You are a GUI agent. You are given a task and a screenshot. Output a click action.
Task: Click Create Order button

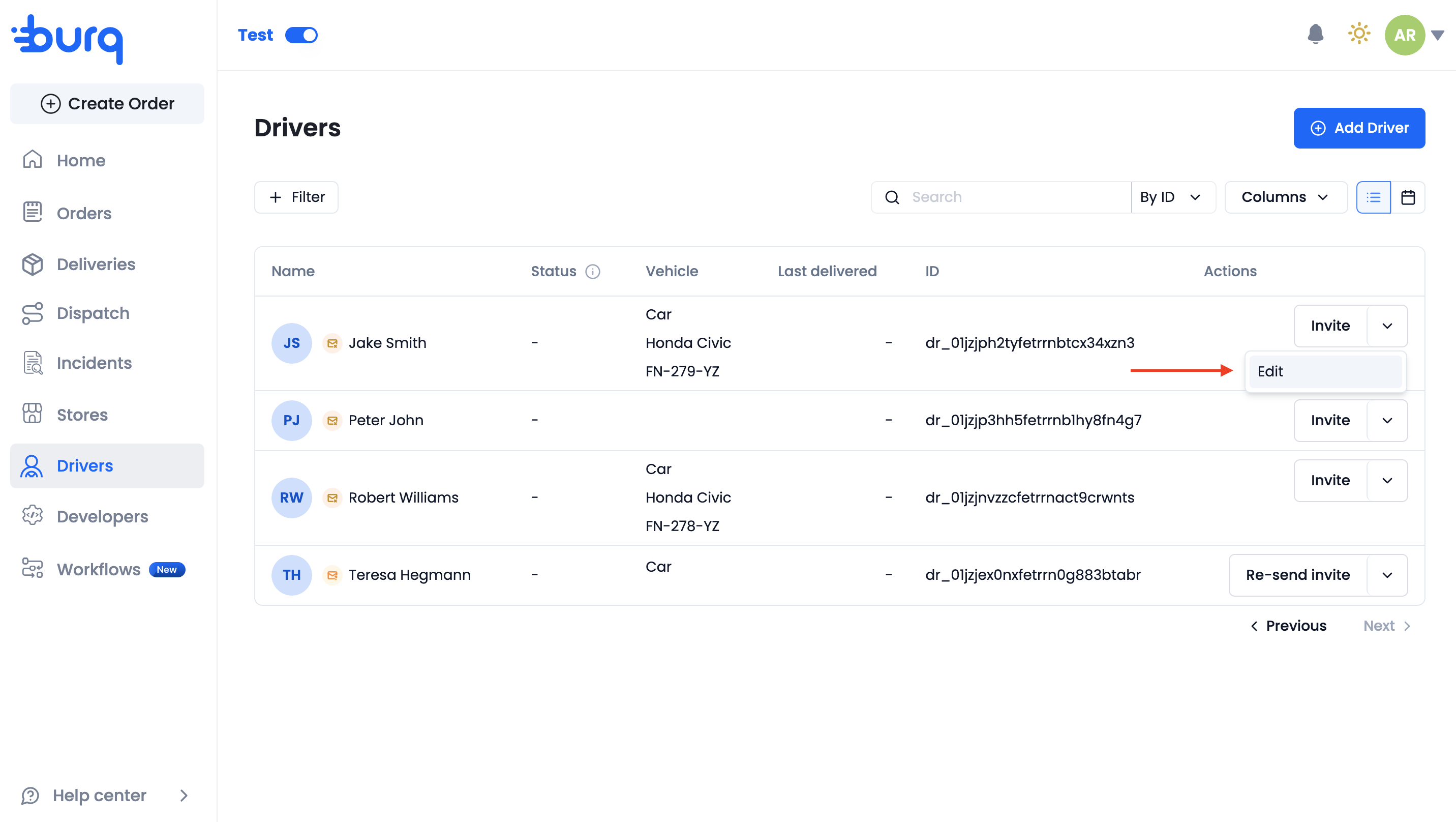(107, 104)
